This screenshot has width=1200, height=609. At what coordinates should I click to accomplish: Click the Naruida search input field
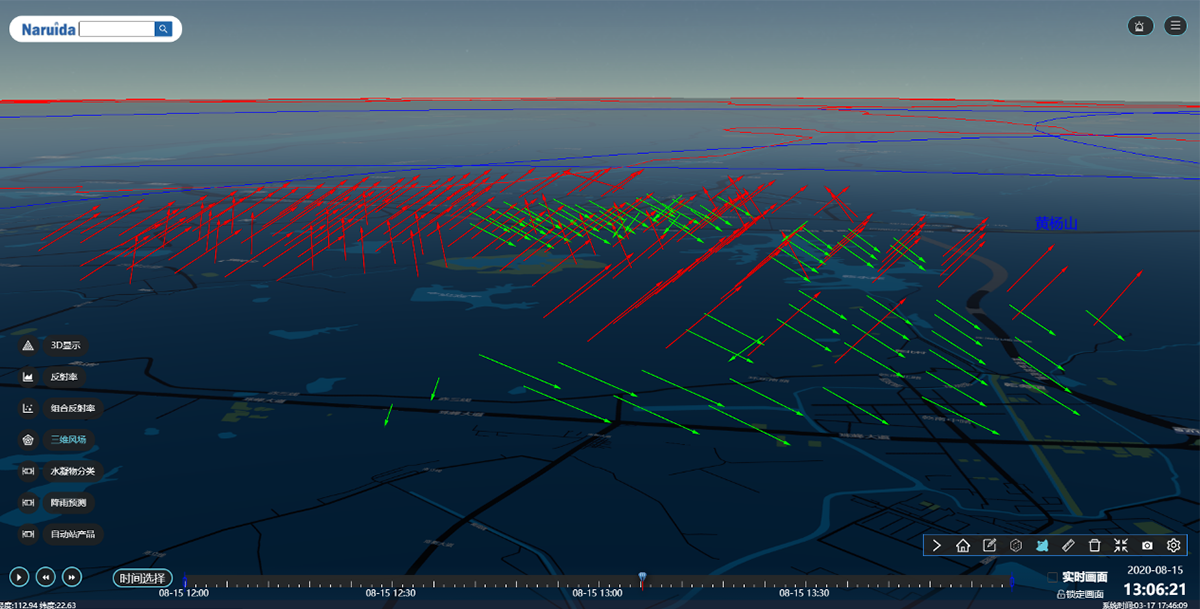click(115, 29)
